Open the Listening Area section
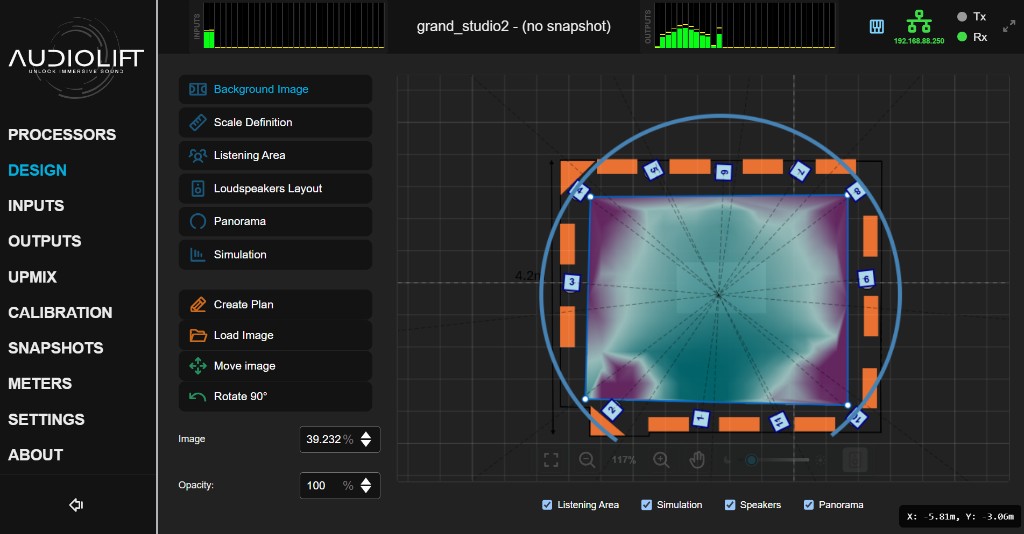The image size is (1024, 534). click(x=275, y=155)
